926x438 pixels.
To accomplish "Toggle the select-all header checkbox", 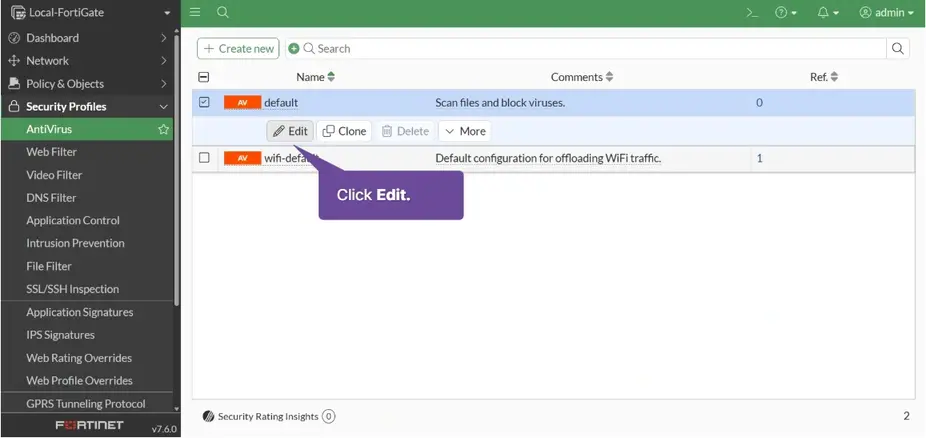I will tap(204, 77).
